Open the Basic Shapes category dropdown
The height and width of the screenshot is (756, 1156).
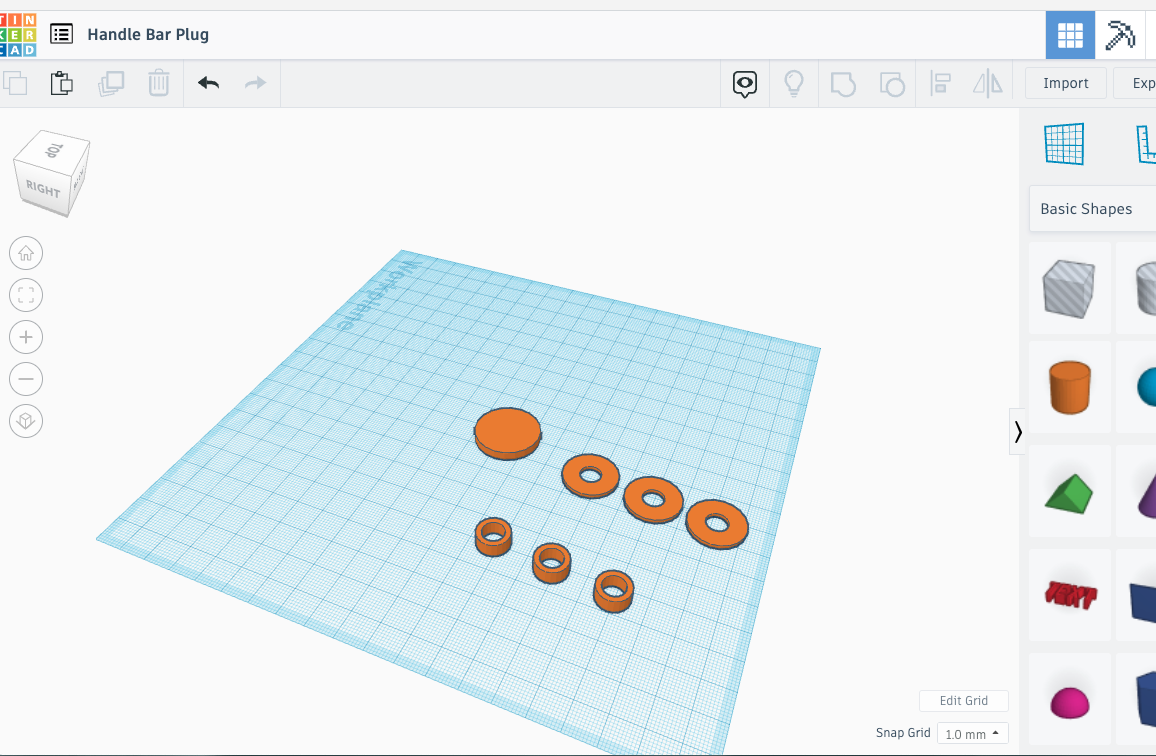pos(1092,209)
